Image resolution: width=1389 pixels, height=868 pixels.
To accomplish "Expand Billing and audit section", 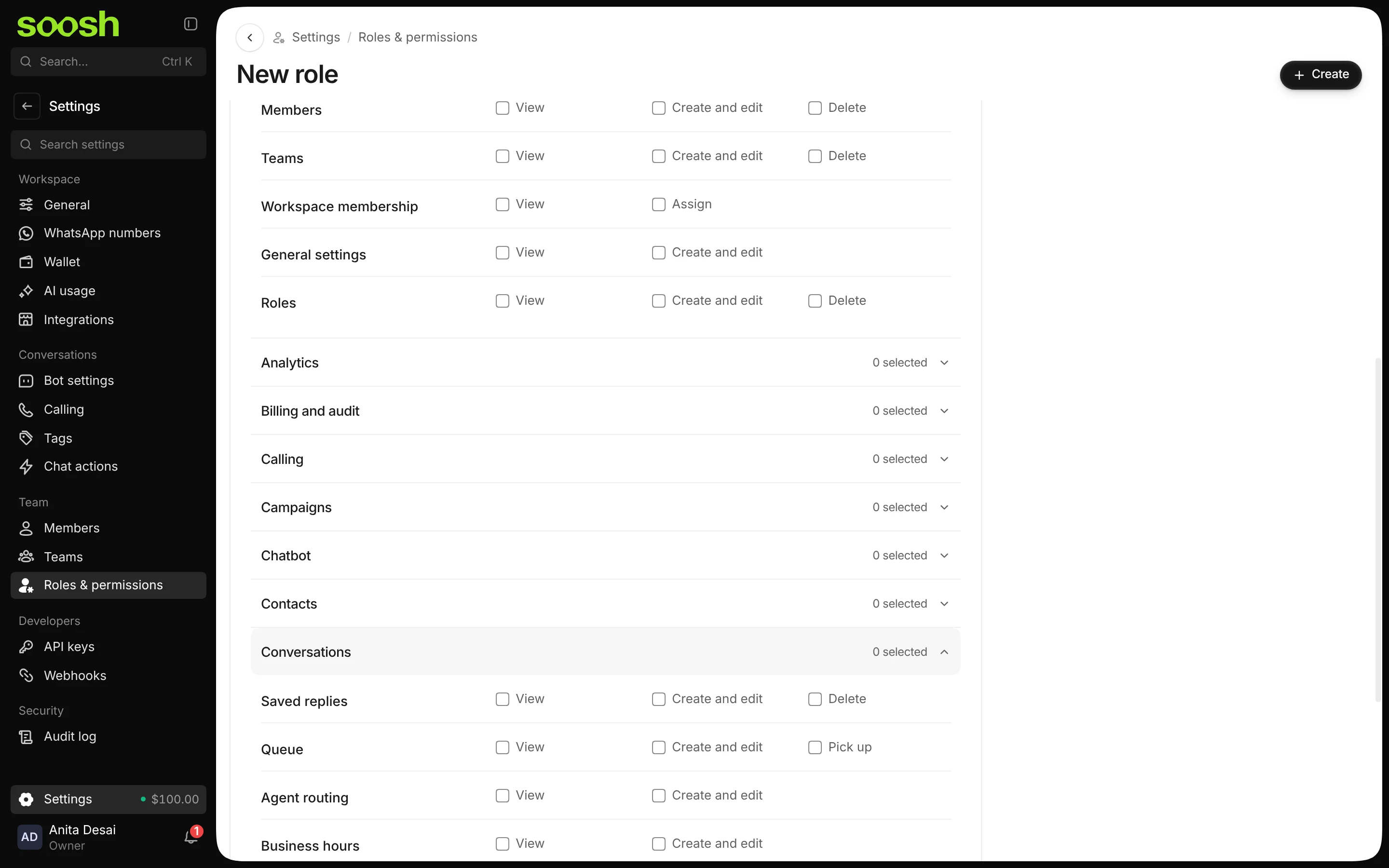I will pos(606,411).
